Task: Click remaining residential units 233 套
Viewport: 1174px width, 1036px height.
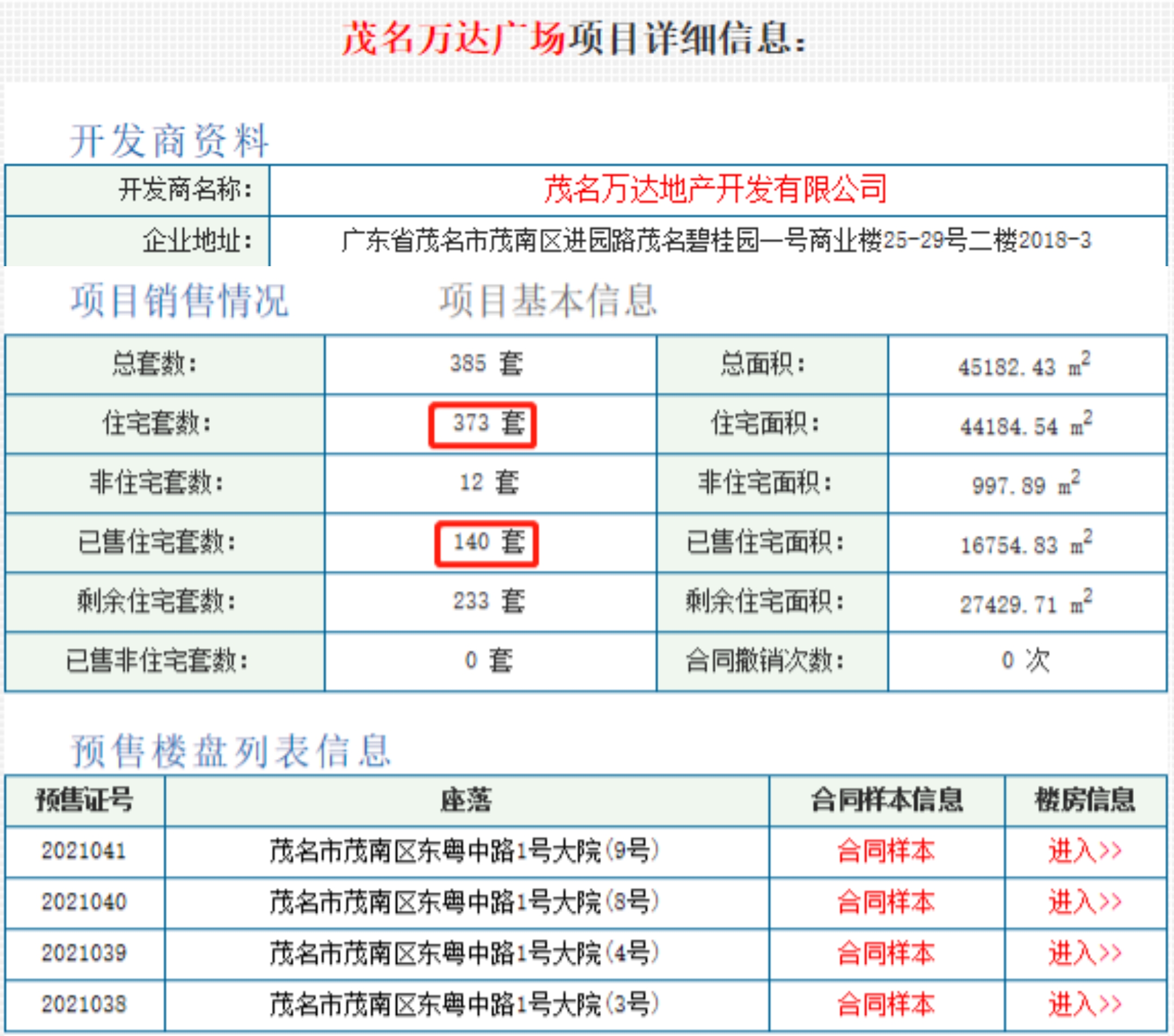Action: pyautogui.click(x=489, y=601)
